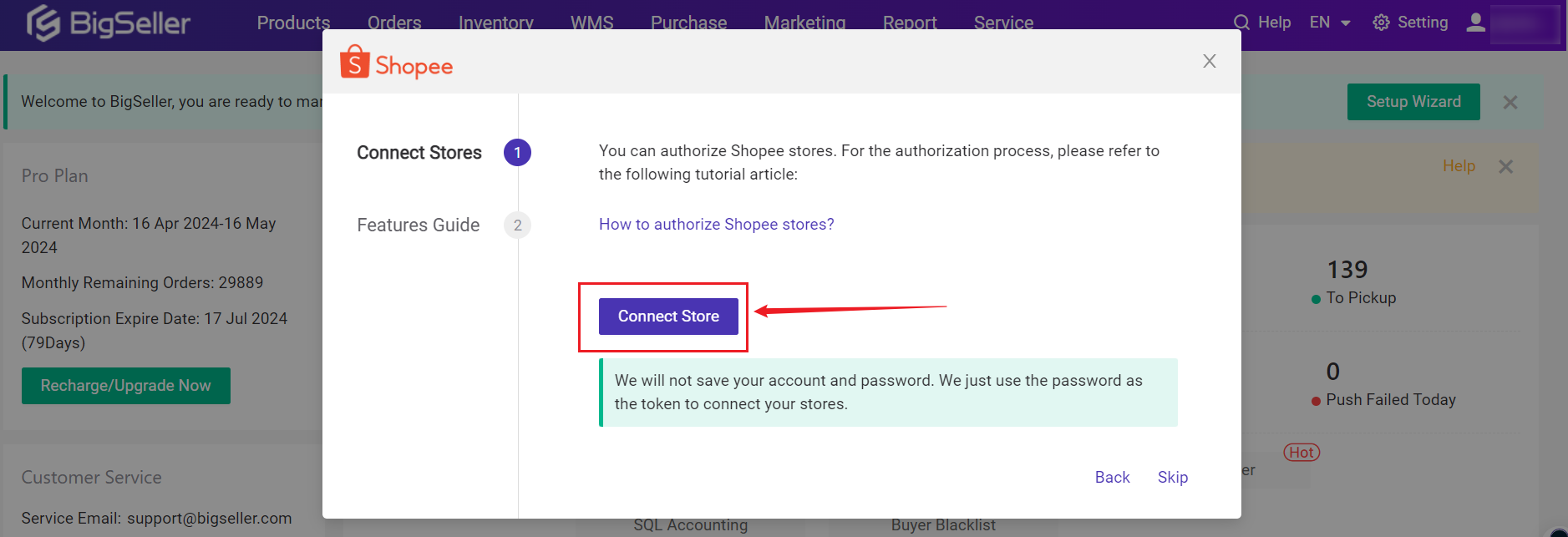Click the Connect Store button
Image resolution: width=1568 pixels, height=537 pixels.
(x=668, y=317)
